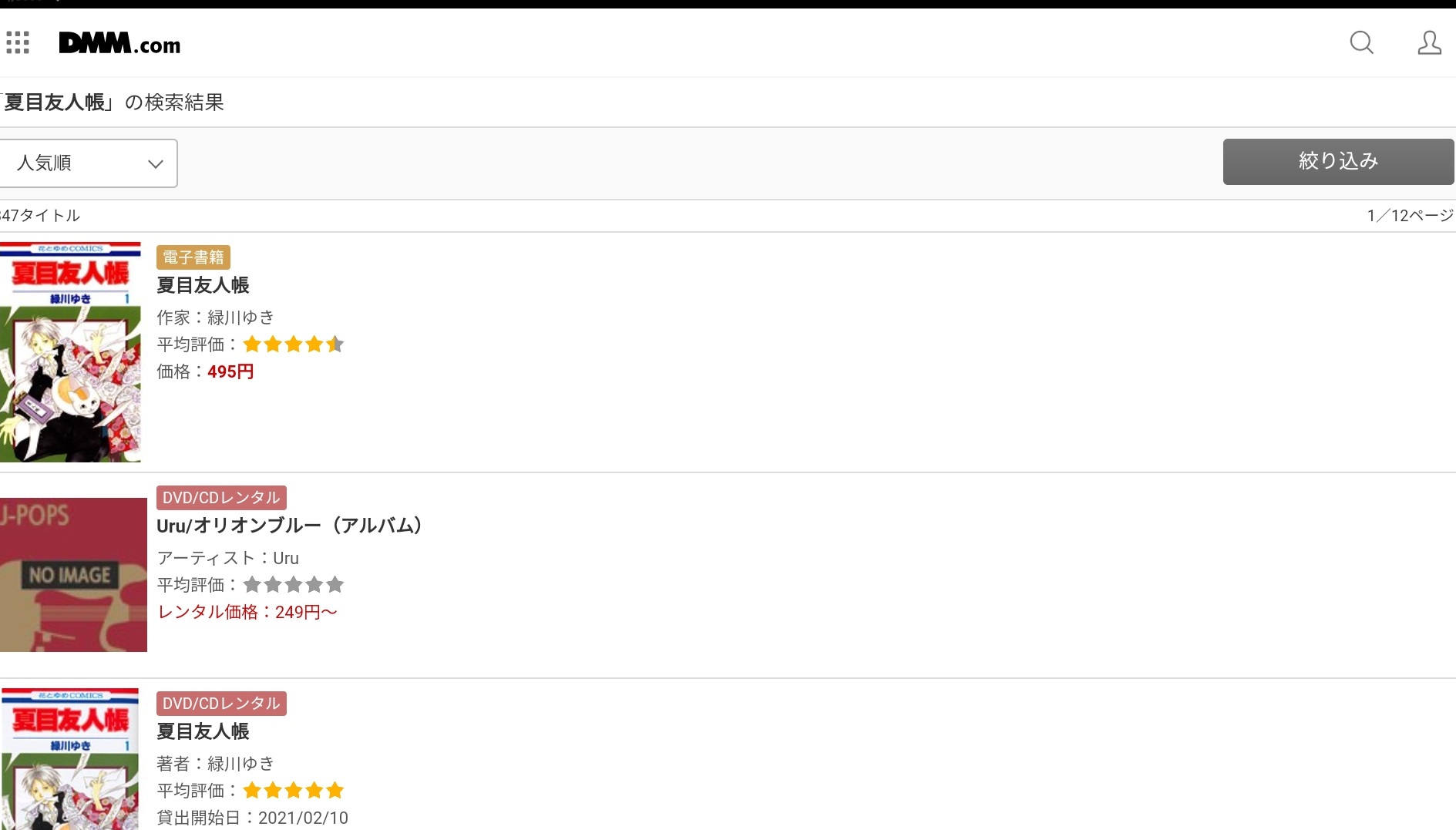
Task: Click the Uru album's gray star rating
Action: 293,585
